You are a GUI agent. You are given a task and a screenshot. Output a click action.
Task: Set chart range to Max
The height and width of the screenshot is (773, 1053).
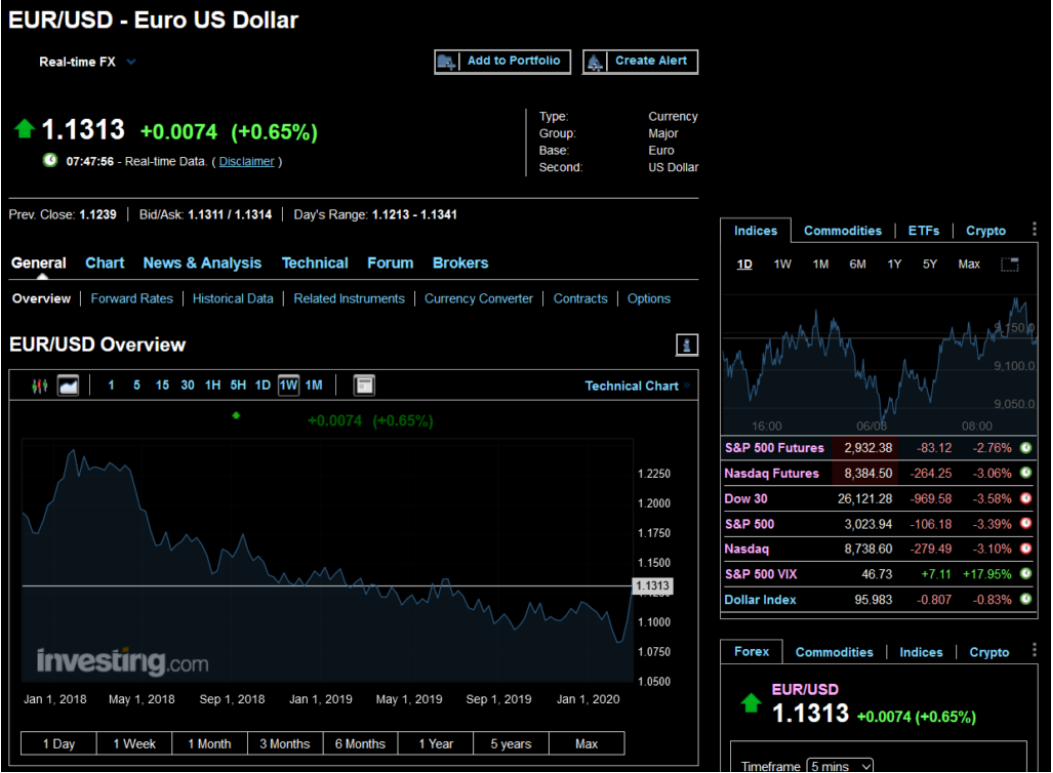586,743
